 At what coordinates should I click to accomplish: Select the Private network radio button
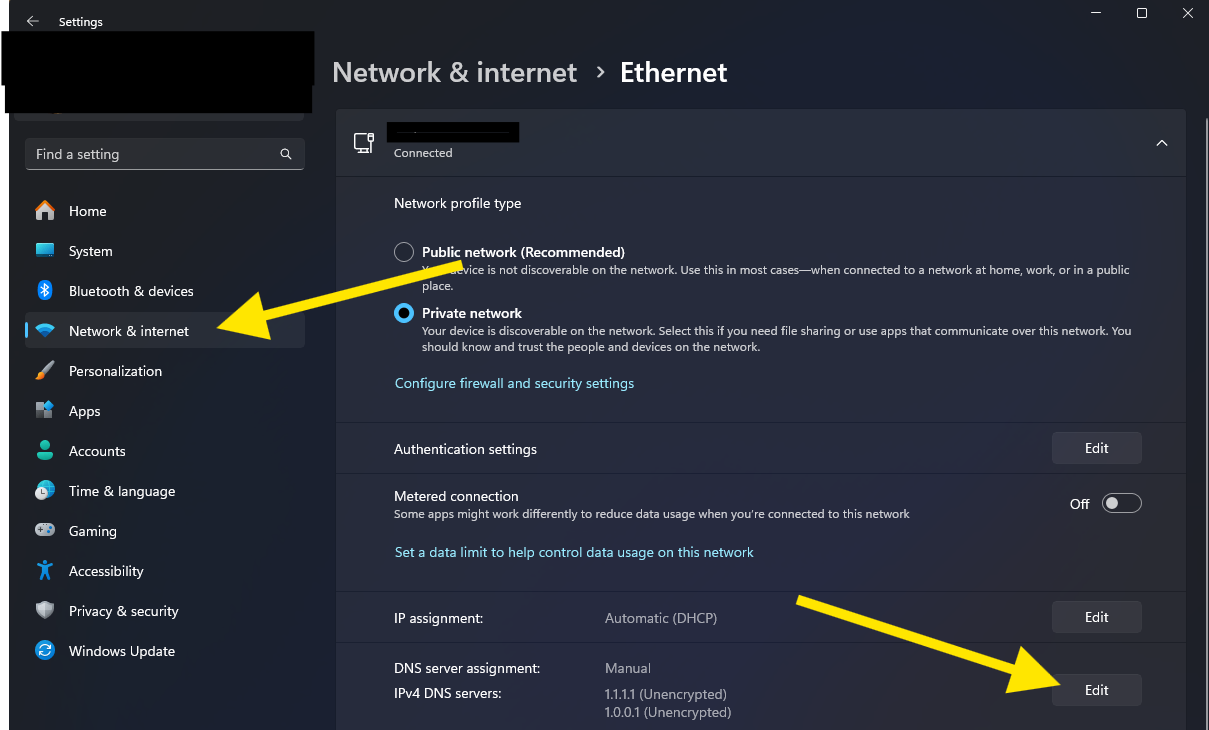pyautogui.click(x=403, y=313)
